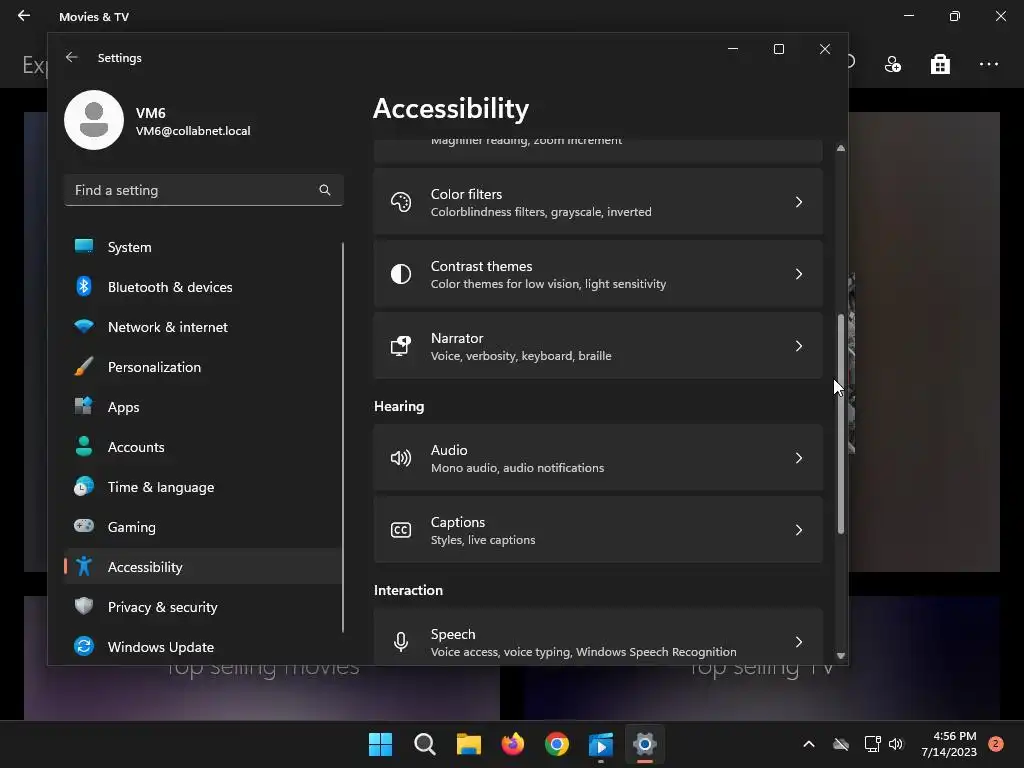Open Movies & TV account add icon
This screenshot has height=768, width=1024.
[893, 64]
